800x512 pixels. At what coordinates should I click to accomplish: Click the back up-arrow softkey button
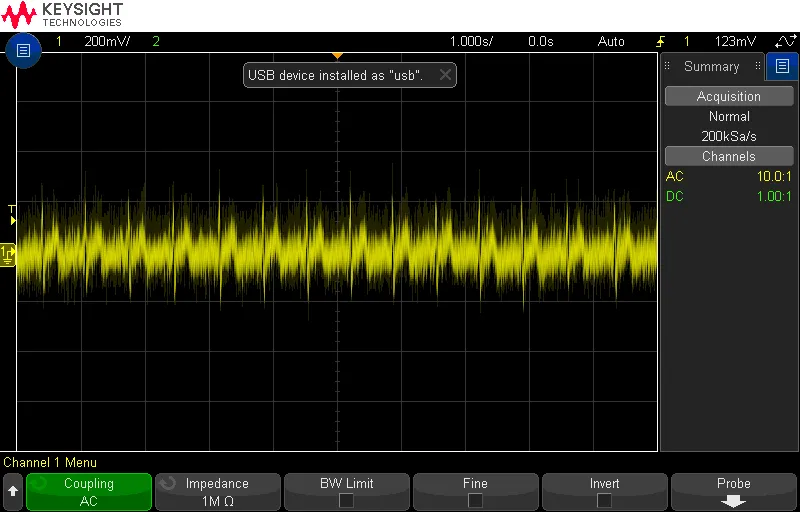(x=13, y=492)
